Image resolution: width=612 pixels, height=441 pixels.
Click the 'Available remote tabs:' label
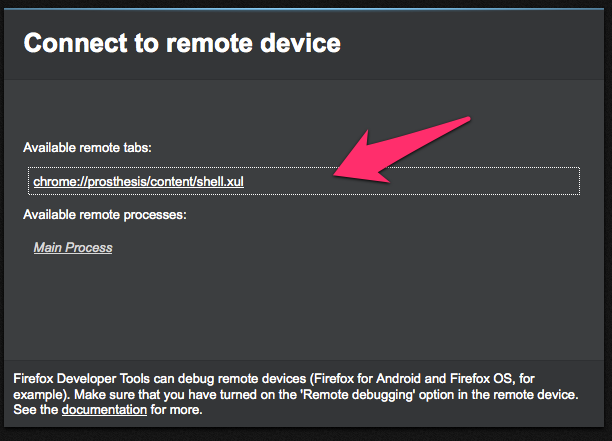87,148
